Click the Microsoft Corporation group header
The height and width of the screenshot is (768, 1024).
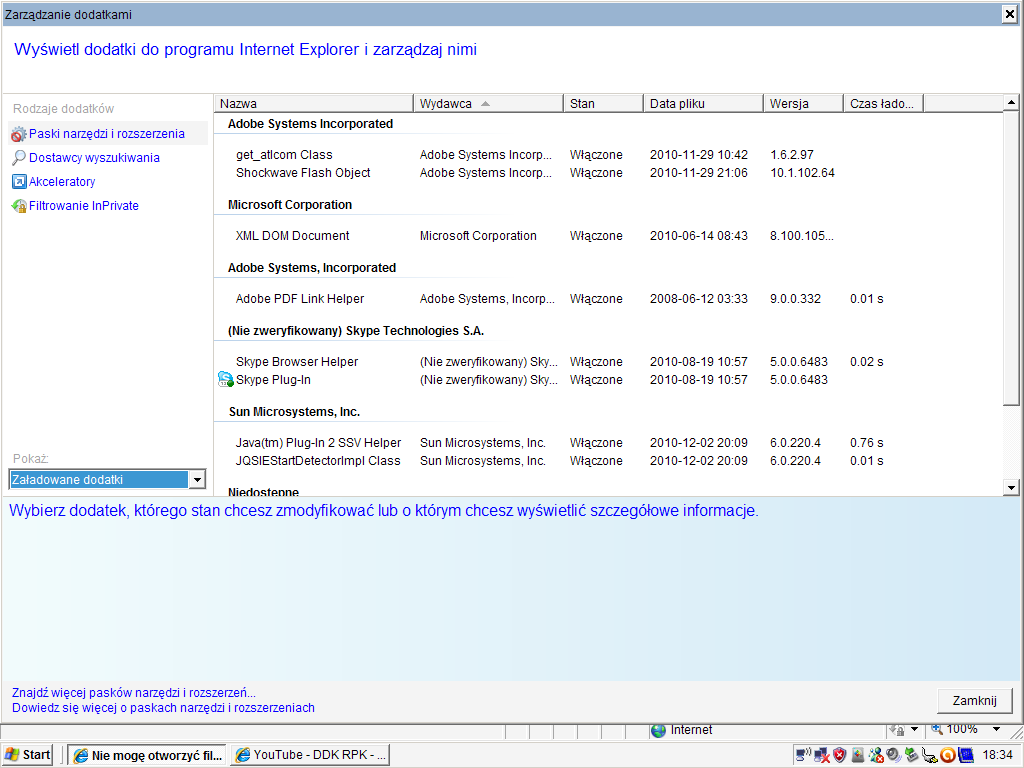click(x=290, y=204)
